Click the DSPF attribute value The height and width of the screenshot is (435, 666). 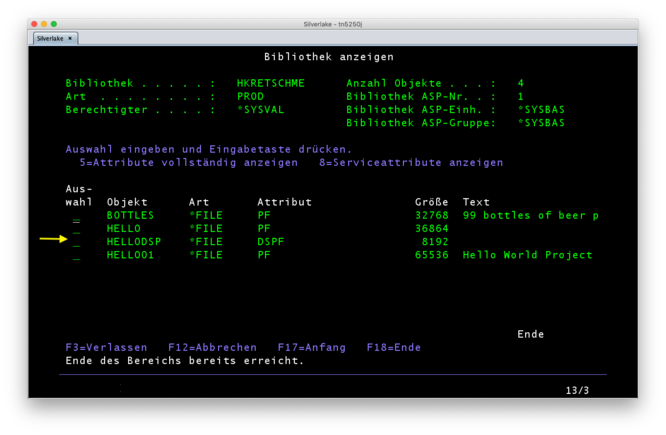click(x=270, y=242)
